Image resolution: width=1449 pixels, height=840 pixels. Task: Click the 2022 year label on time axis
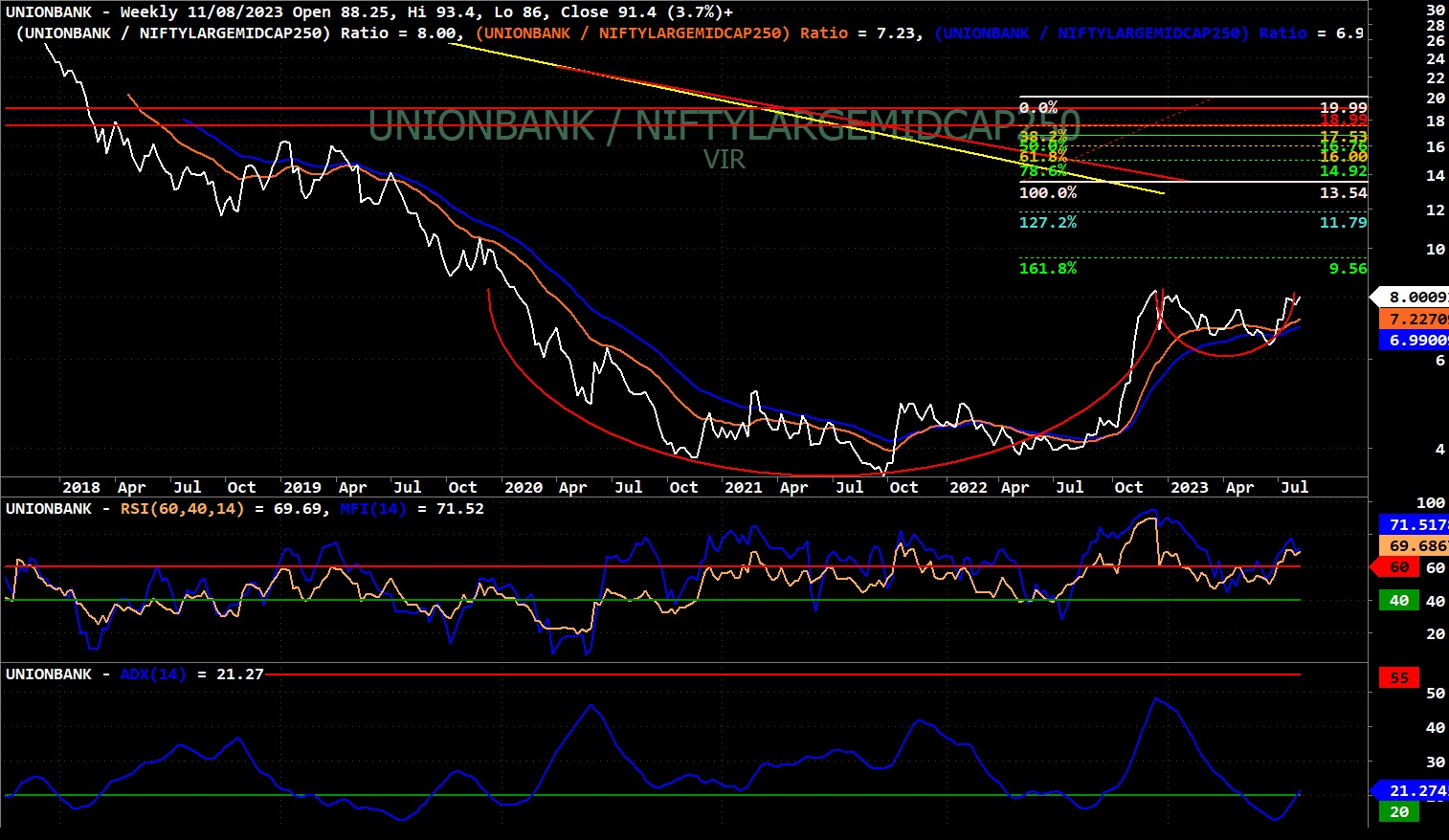coord(969,488)
